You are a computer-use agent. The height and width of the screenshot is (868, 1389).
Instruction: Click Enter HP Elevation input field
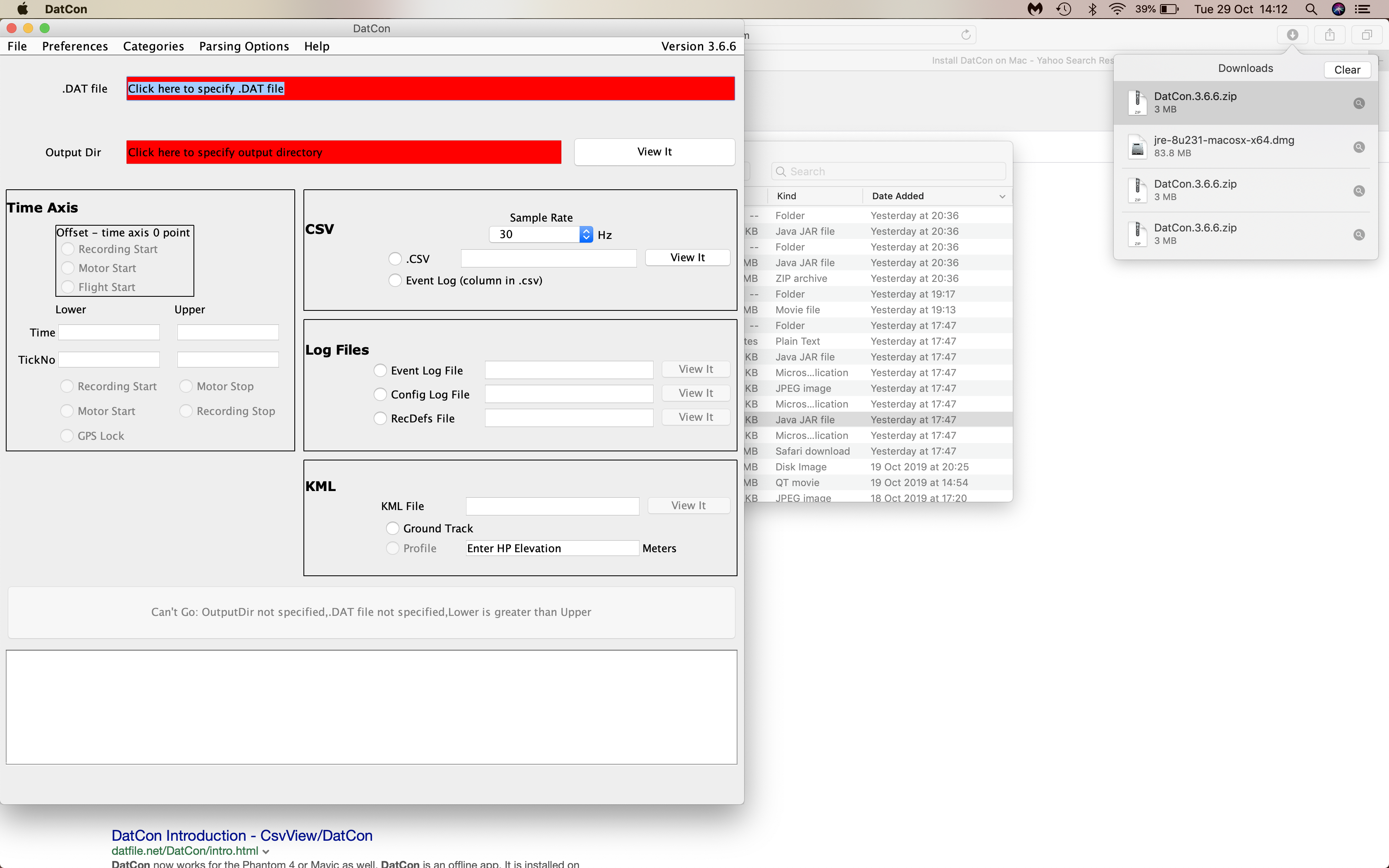pos(552,548)
